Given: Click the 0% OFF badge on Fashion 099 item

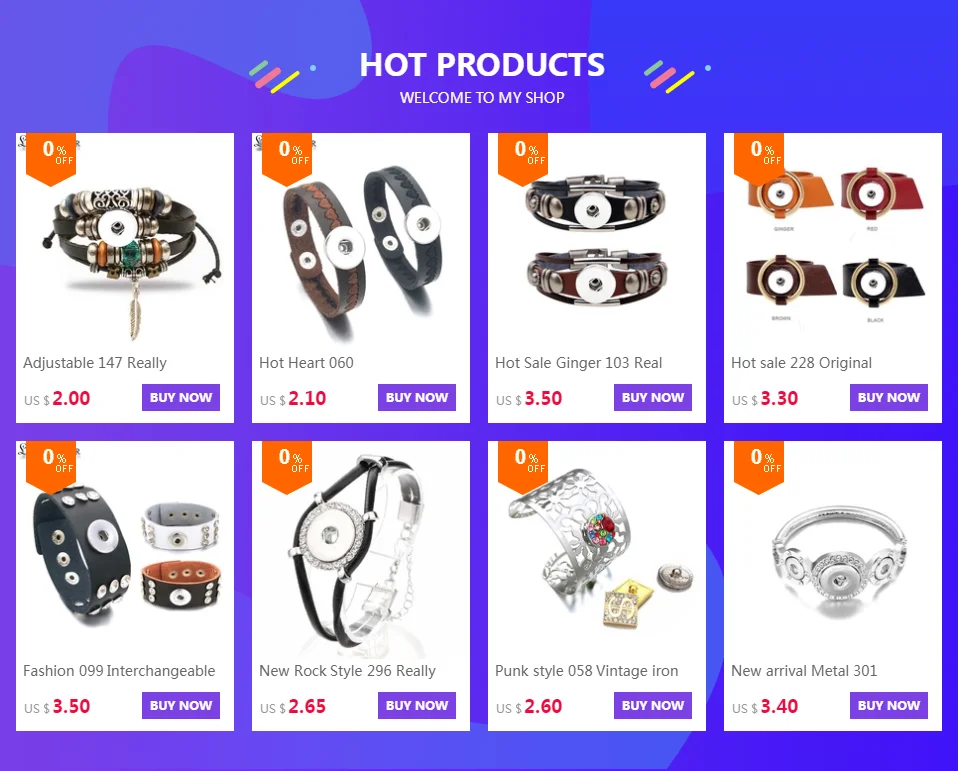Looking at the screenshot, I should click(51, 467).
